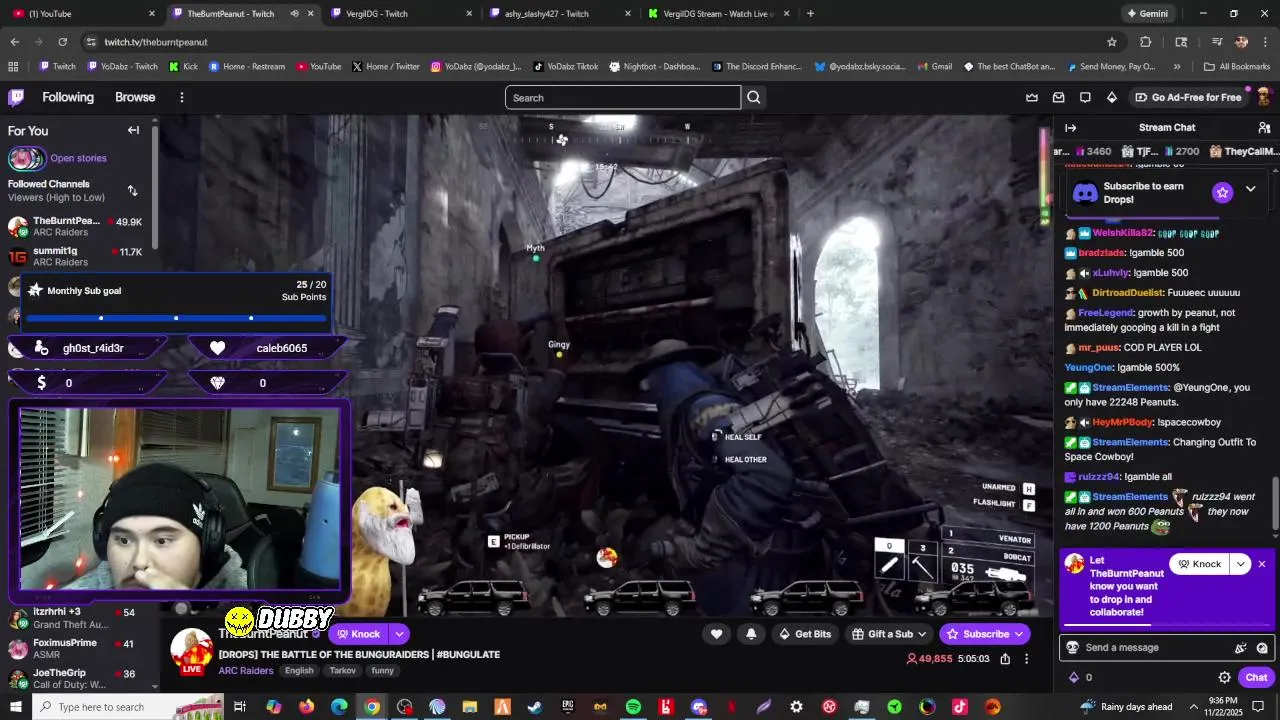1280x720 pixels.
Task: Close the Knock collaborate popup
Action: point(1262,564)
